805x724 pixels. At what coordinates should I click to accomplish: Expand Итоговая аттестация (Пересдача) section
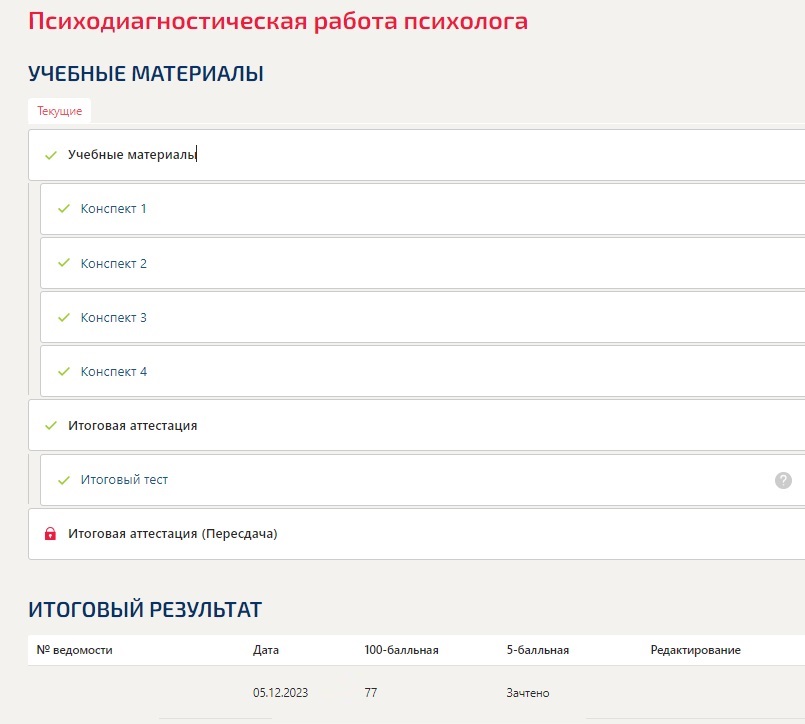tap(172, 534)
